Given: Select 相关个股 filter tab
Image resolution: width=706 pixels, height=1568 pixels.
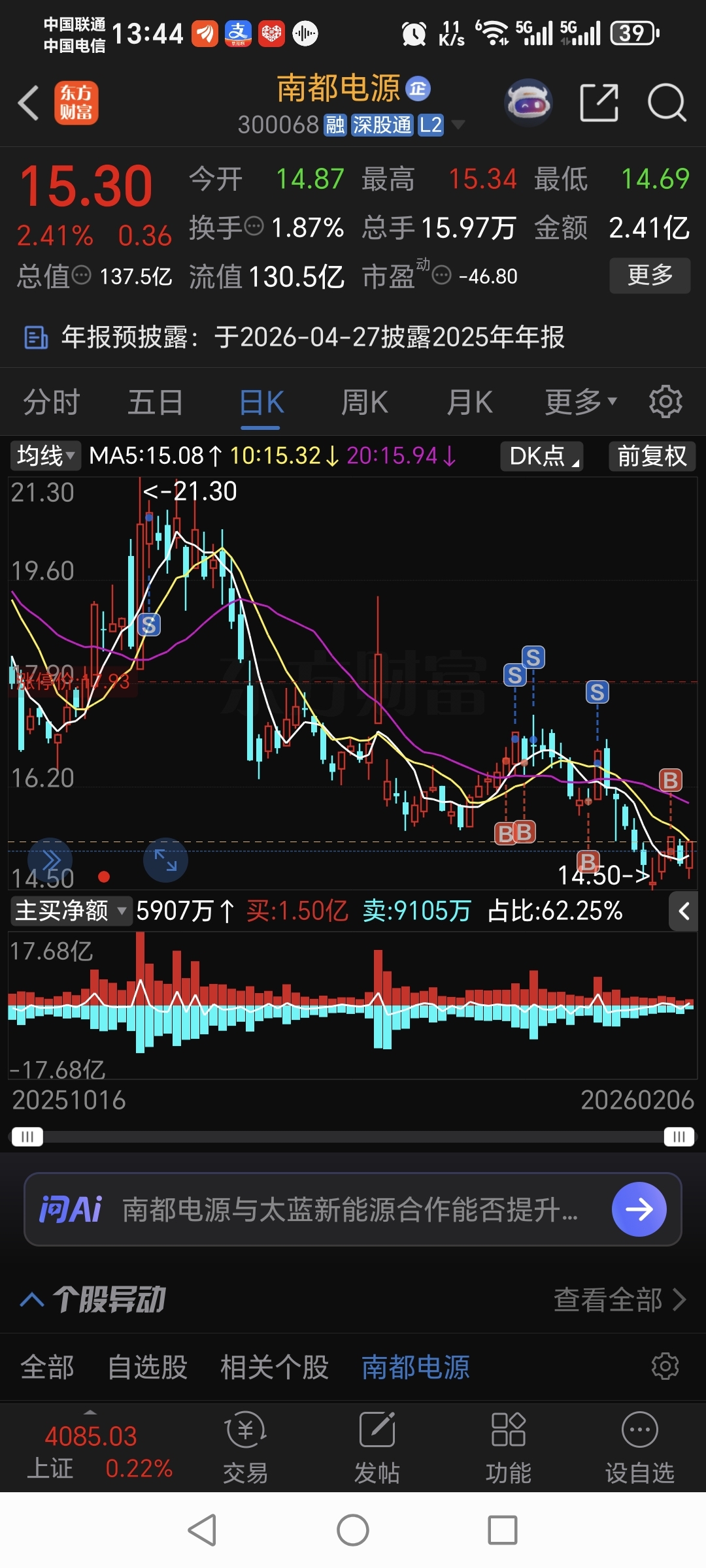Looking at the screenshot, I should tap(275, 1367).
